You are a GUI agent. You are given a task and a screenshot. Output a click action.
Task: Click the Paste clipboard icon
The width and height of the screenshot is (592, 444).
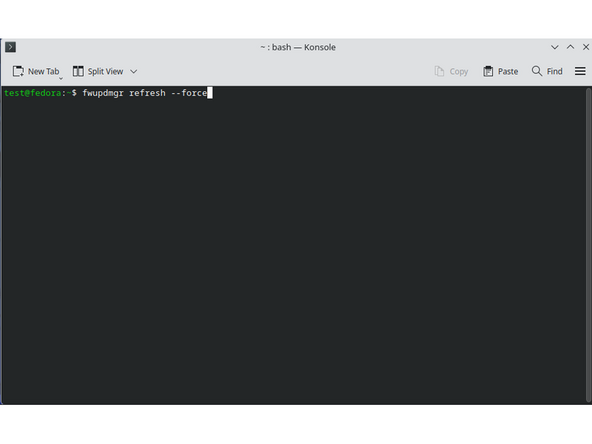tap(488, 71)
